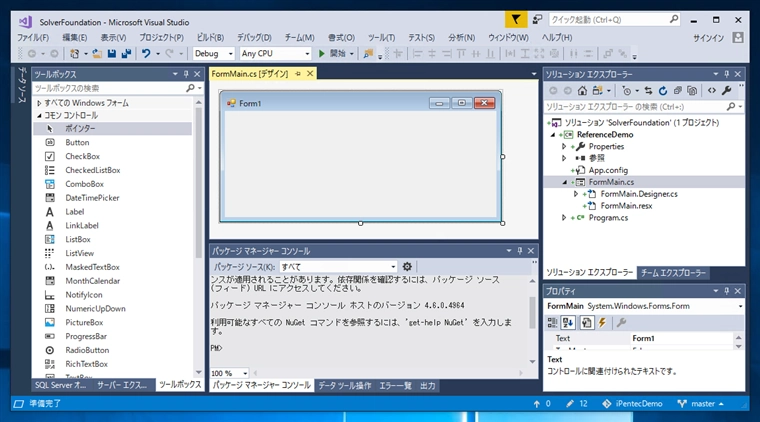The height and width of the screenshot is (422, 760).
Task: Expand the Program.cs tree node
Action: pyautogui.click(x=564, y=218)
